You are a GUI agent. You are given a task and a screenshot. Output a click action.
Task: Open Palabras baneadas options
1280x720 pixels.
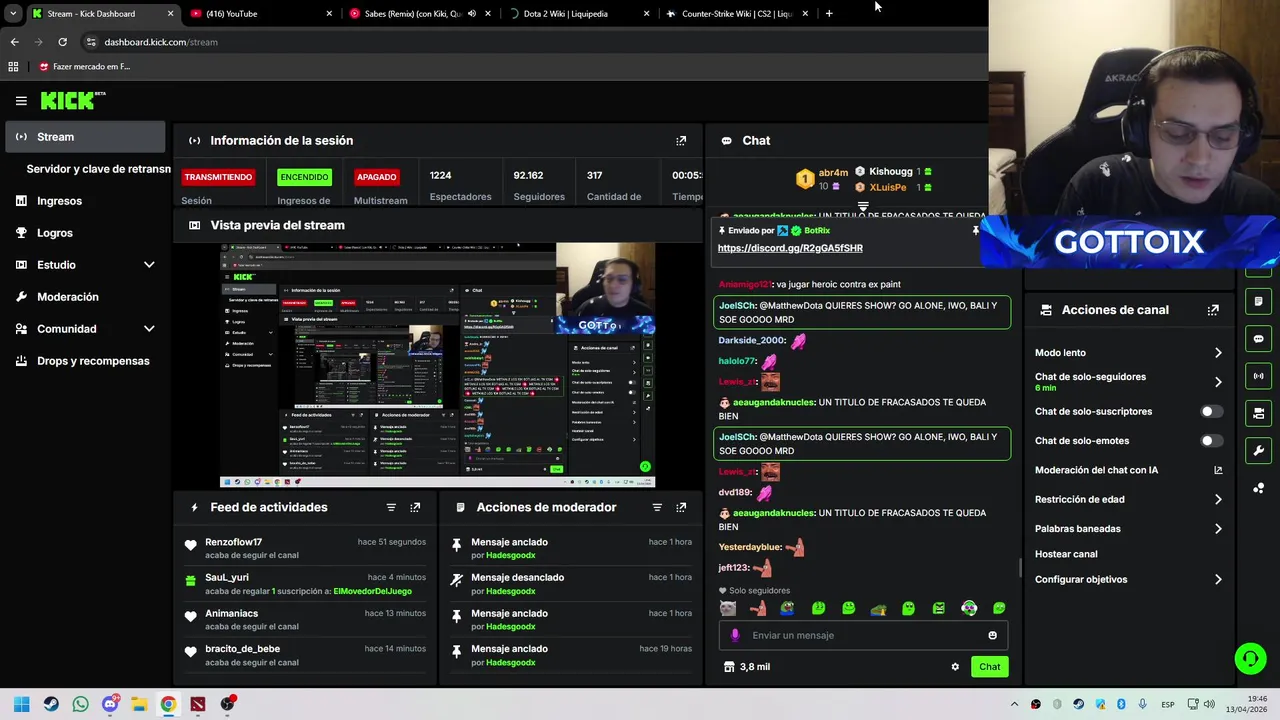click(x=1128, y=529)
